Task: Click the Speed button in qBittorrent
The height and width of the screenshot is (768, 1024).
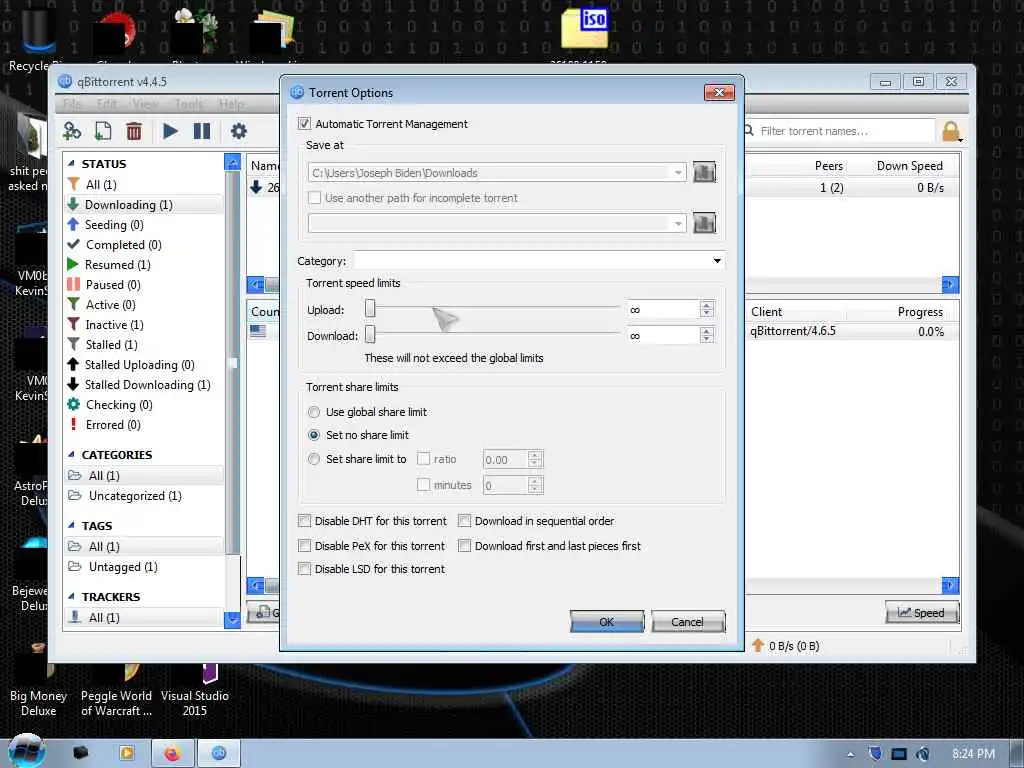Action: [x=921, y=613]
